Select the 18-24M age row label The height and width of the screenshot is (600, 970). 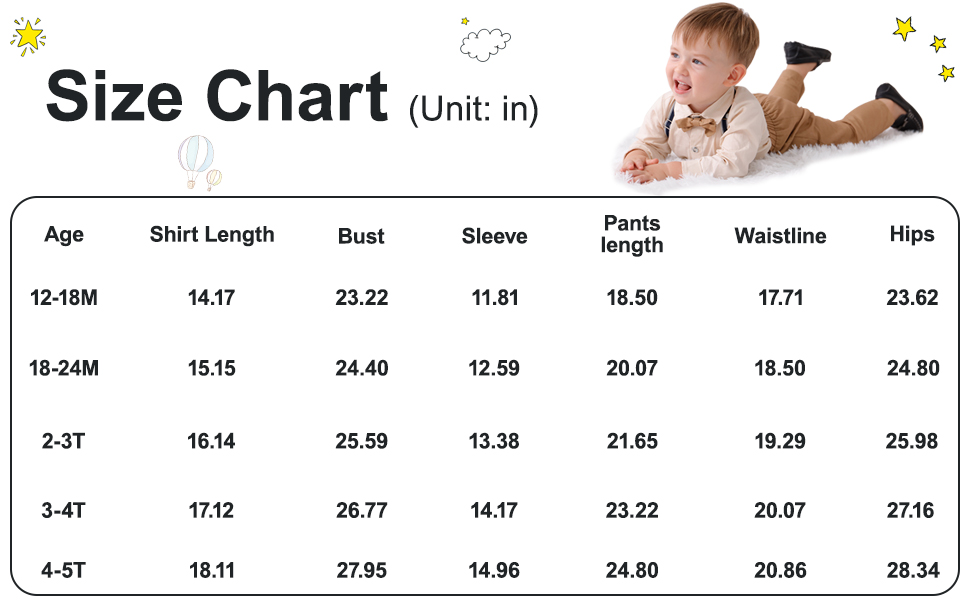[x=64, y=368]
